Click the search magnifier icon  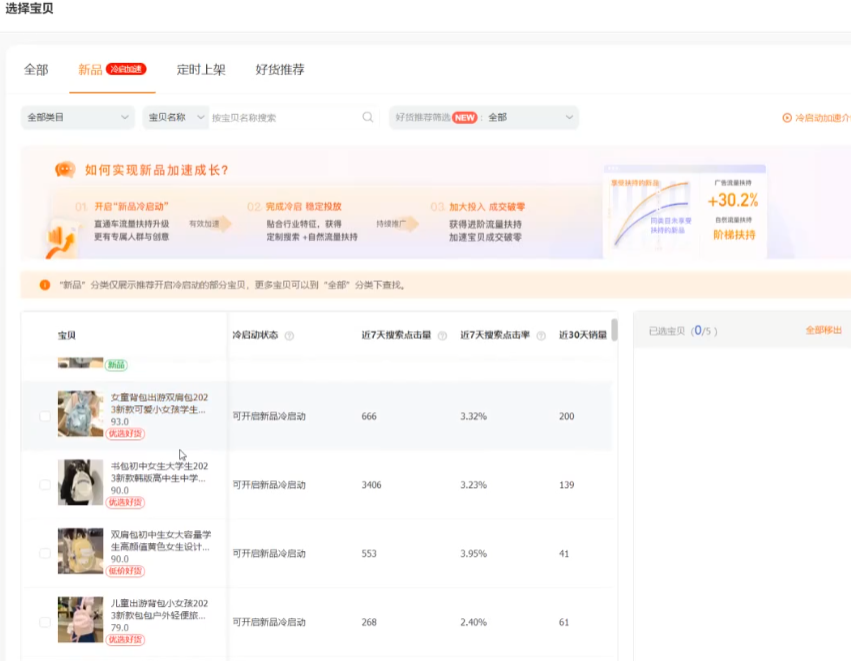(368, 117)
